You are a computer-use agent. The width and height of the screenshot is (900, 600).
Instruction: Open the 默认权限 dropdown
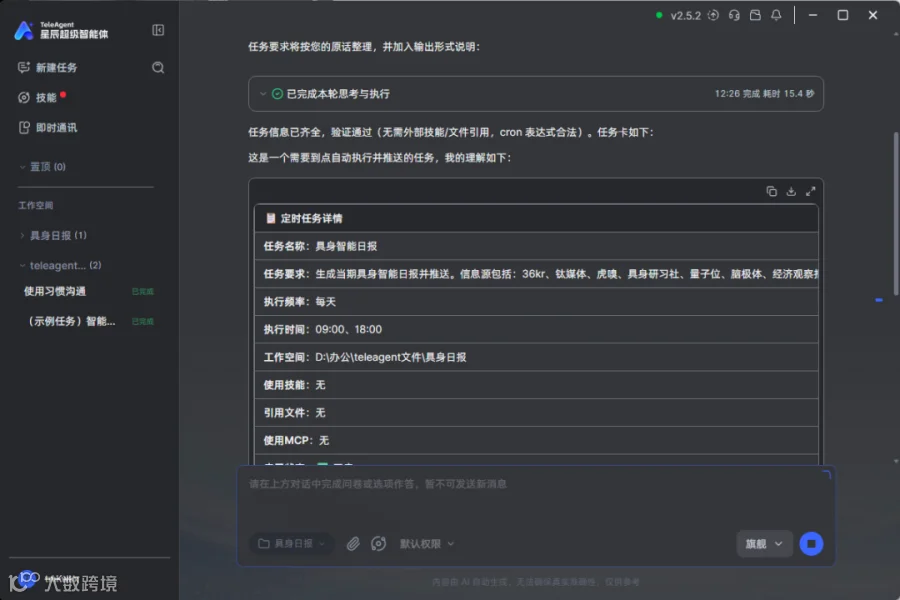click(426, 544)
